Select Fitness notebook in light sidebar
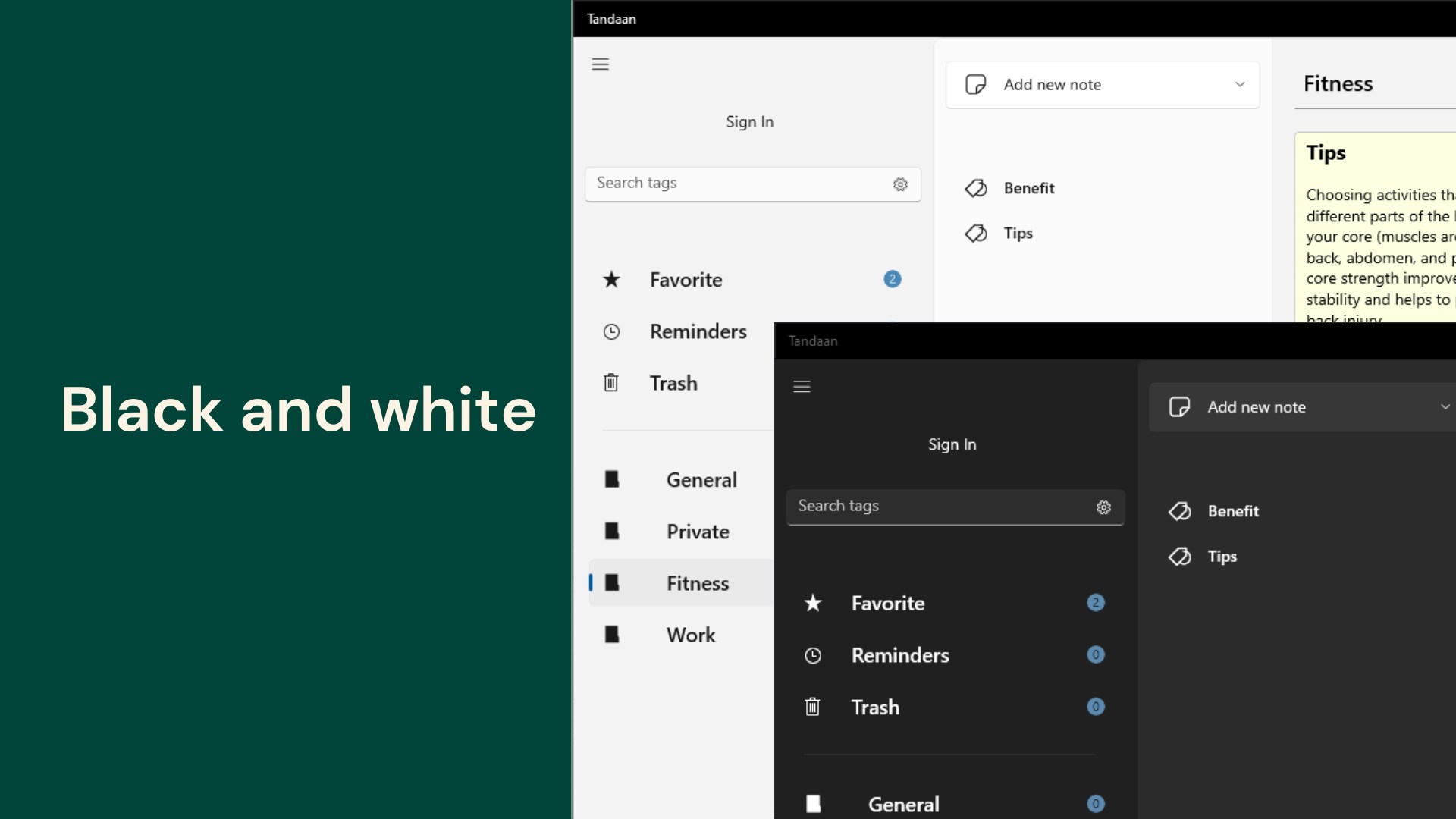The image size is (1456, 819). (697, 583)
